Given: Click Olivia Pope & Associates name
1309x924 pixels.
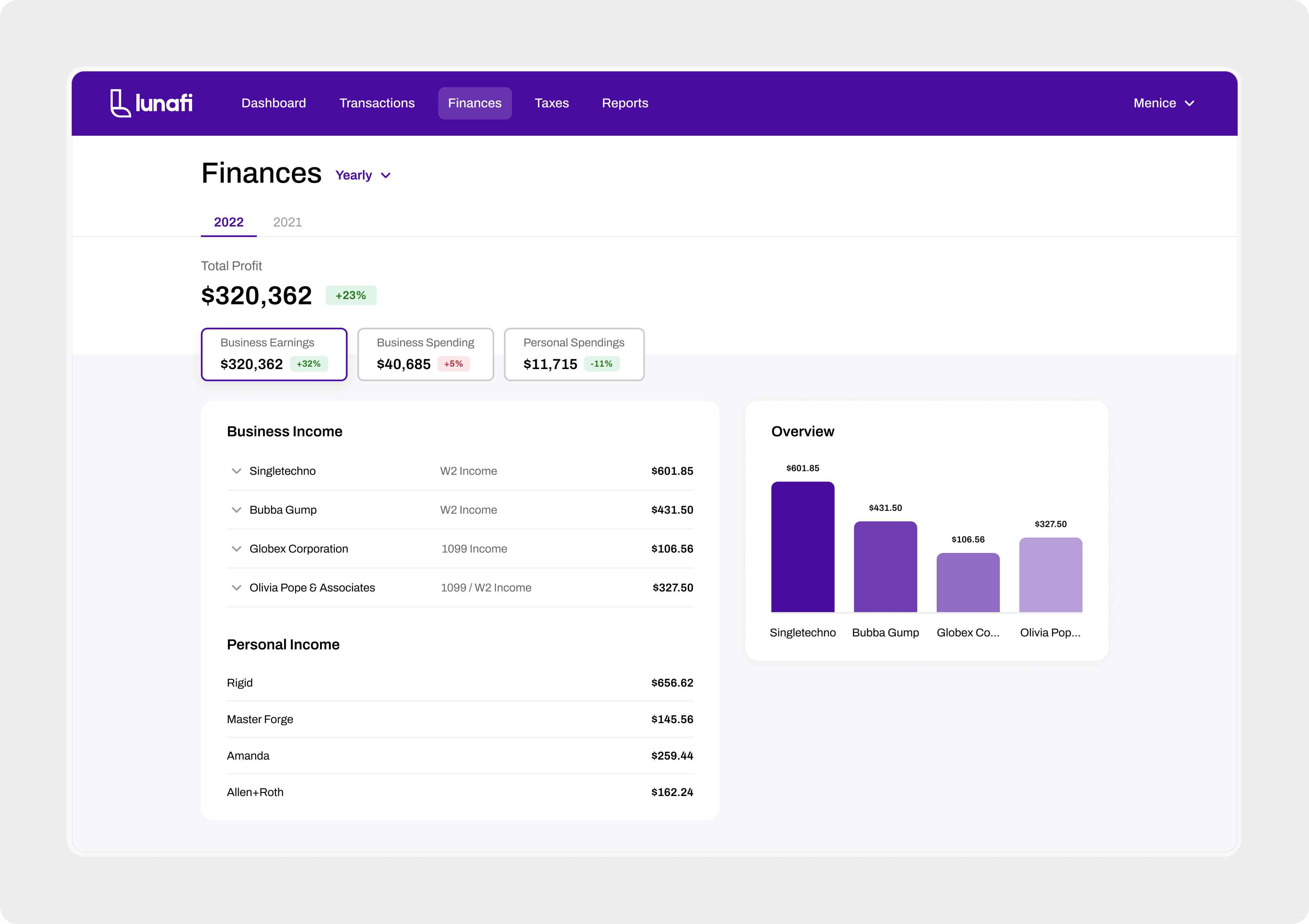Looking at the screenshot, I should [x=312, y=588].
